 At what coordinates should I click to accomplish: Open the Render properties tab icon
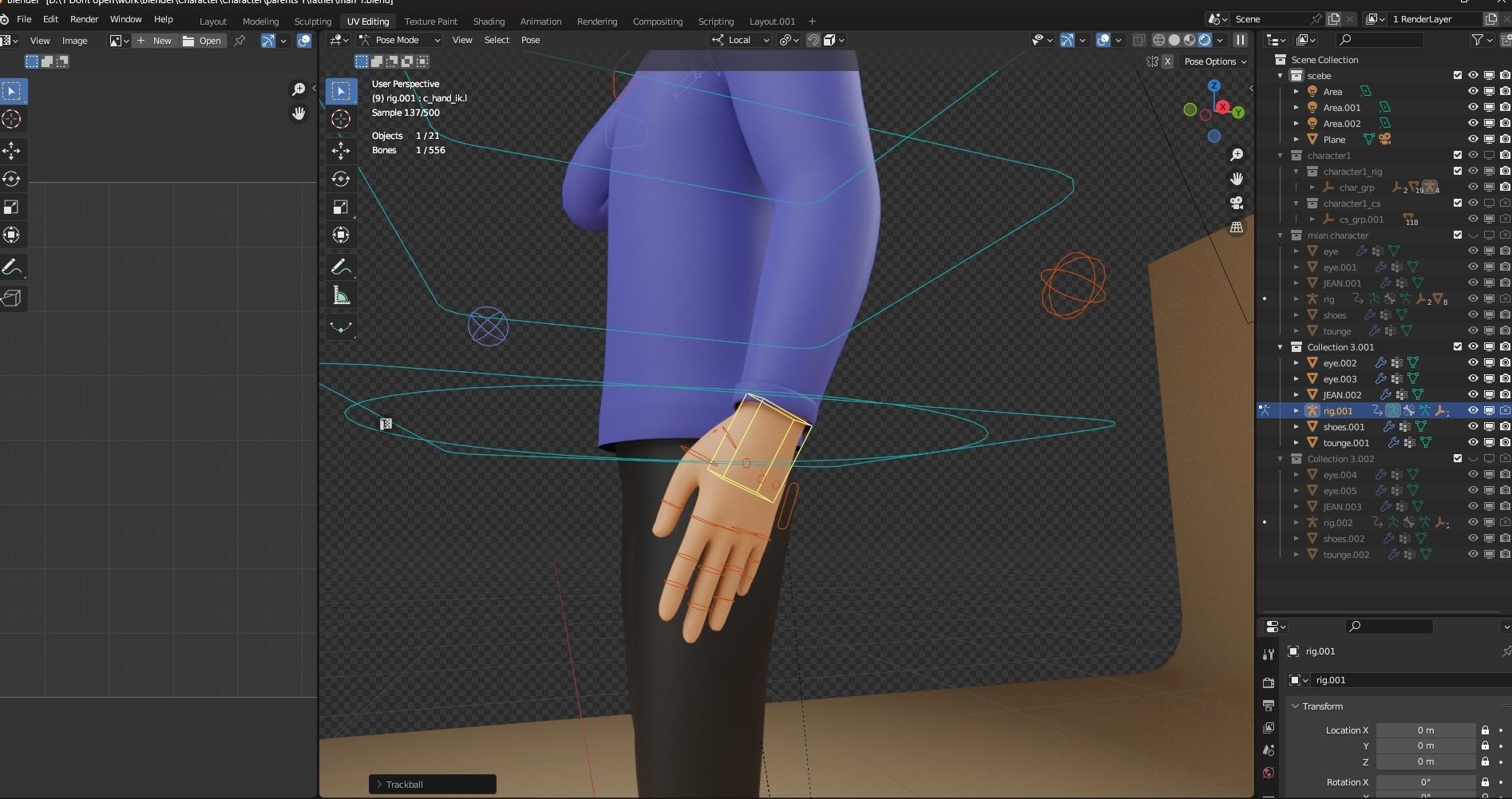pos(1269,682)
